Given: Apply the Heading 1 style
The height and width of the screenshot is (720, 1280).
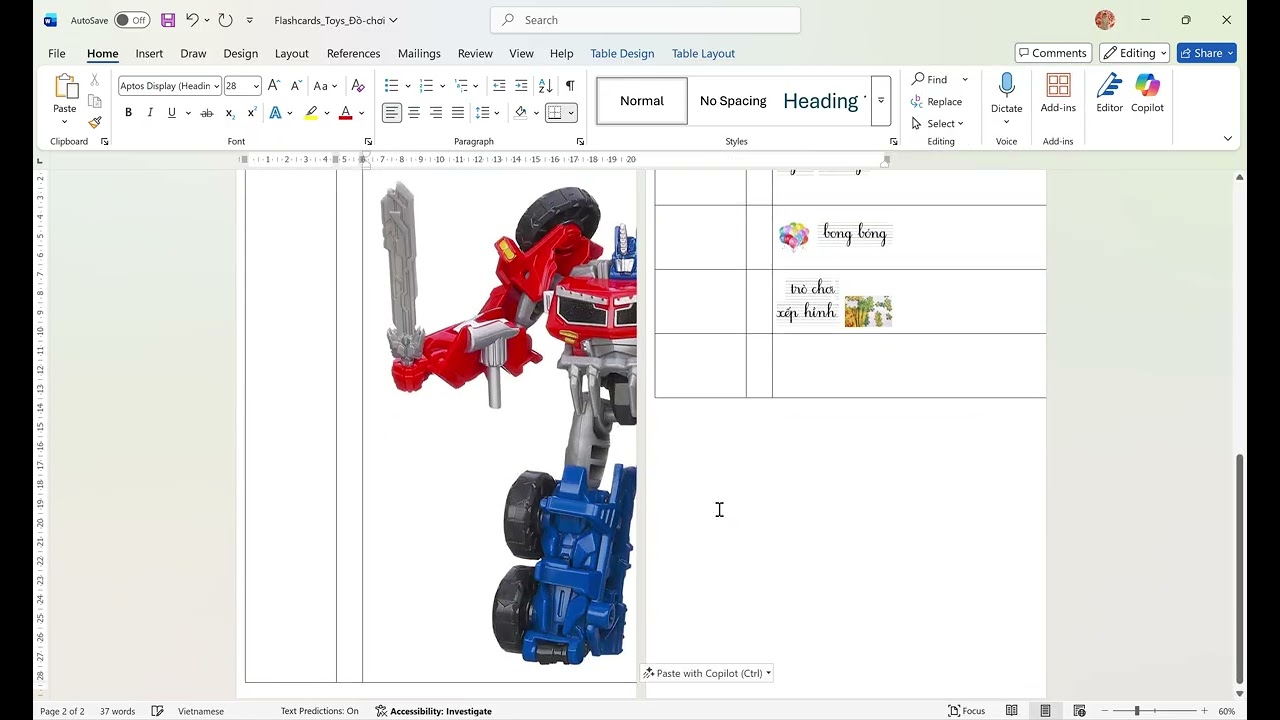Looking at the screenshot, I should click(821, 101).
